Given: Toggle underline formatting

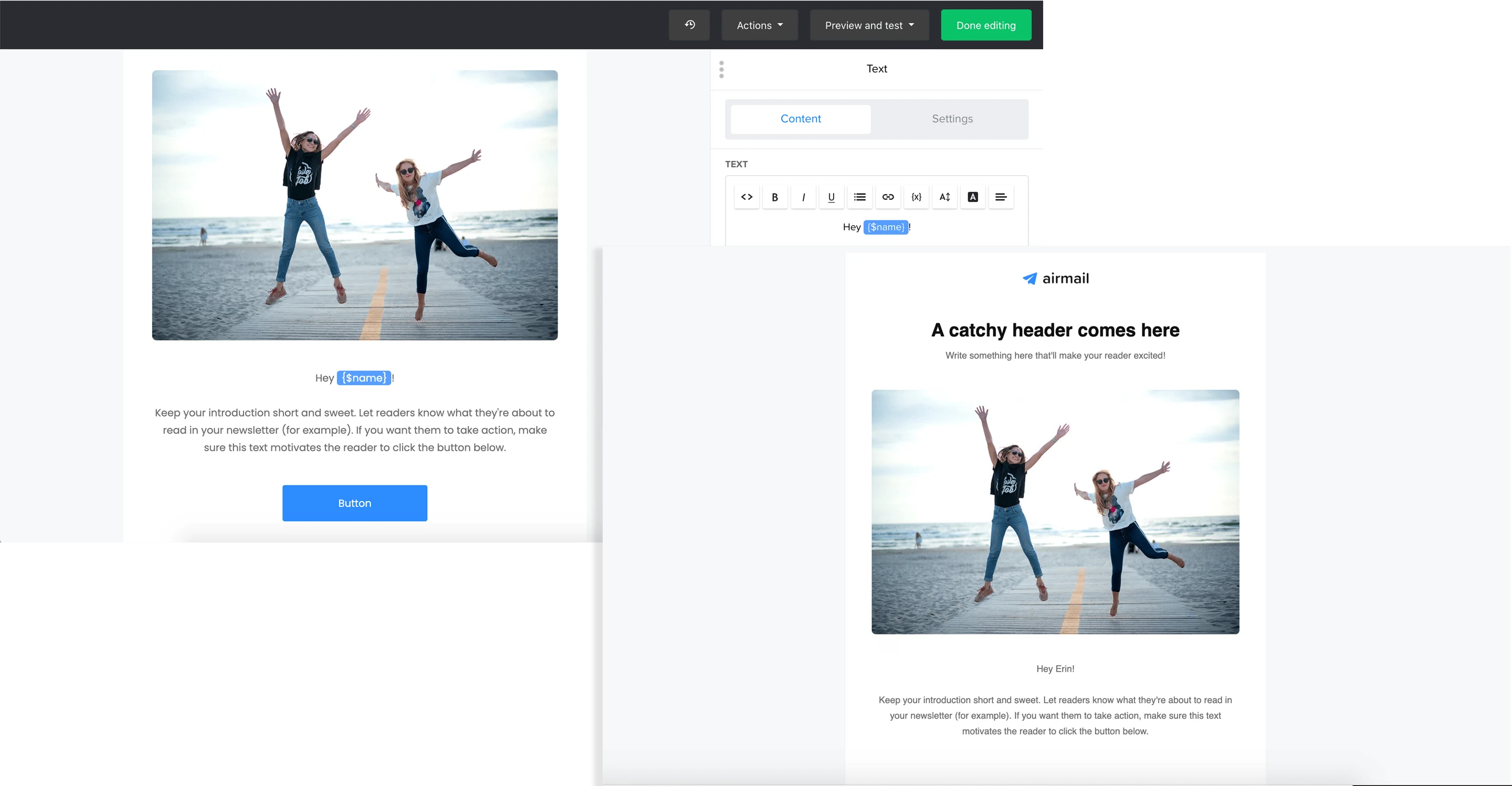Looking at the screenshot, I should click(x=831, y=197).
